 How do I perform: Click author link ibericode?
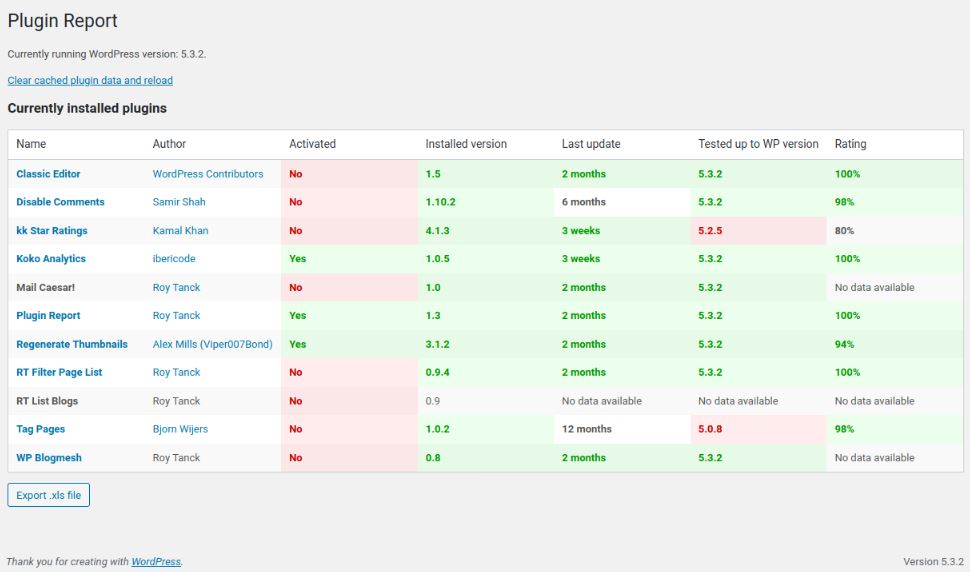(x=174, y=258)
